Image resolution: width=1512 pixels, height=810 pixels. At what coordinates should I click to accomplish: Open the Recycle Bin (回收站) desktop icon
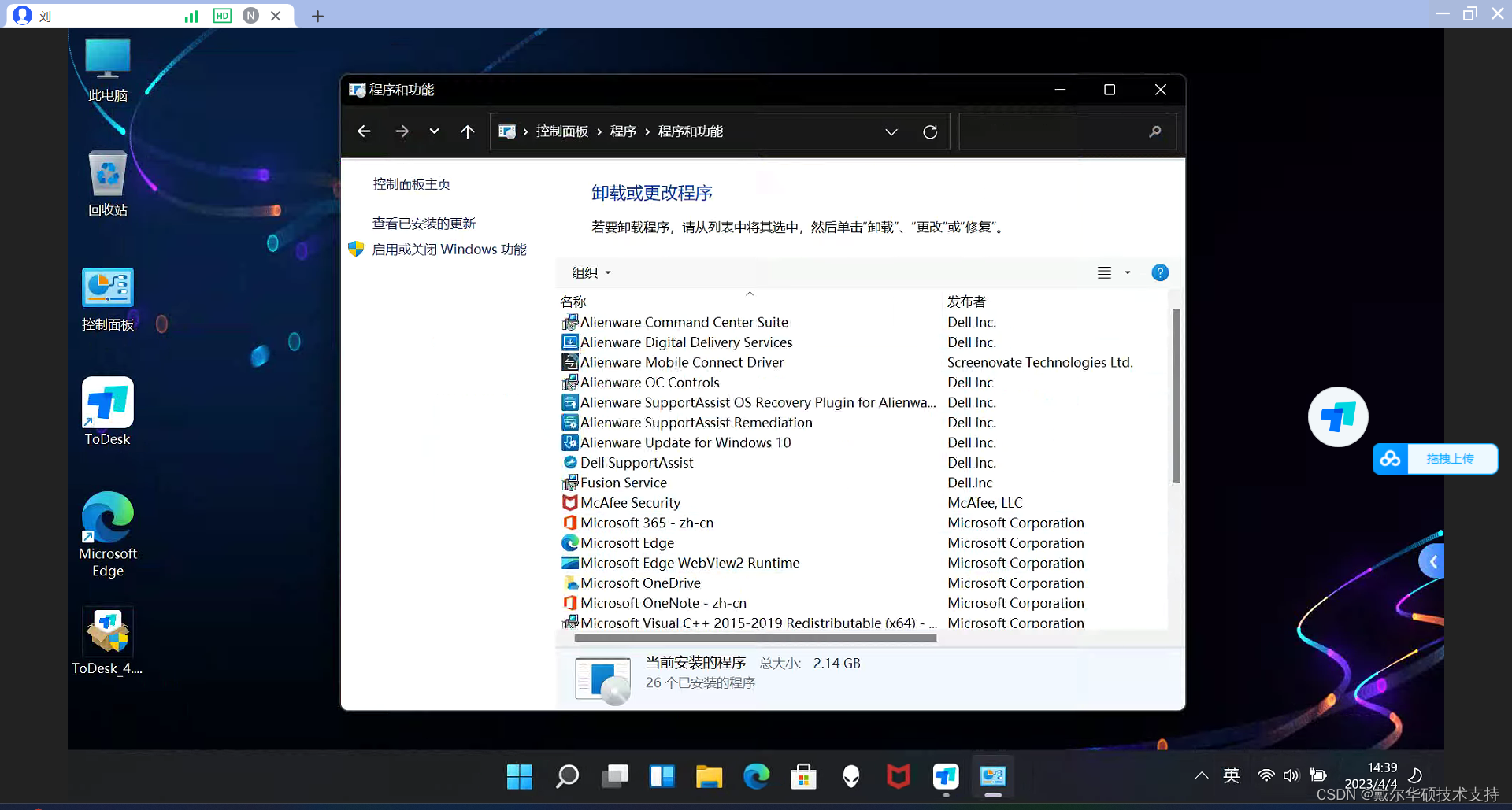point(107,183)
